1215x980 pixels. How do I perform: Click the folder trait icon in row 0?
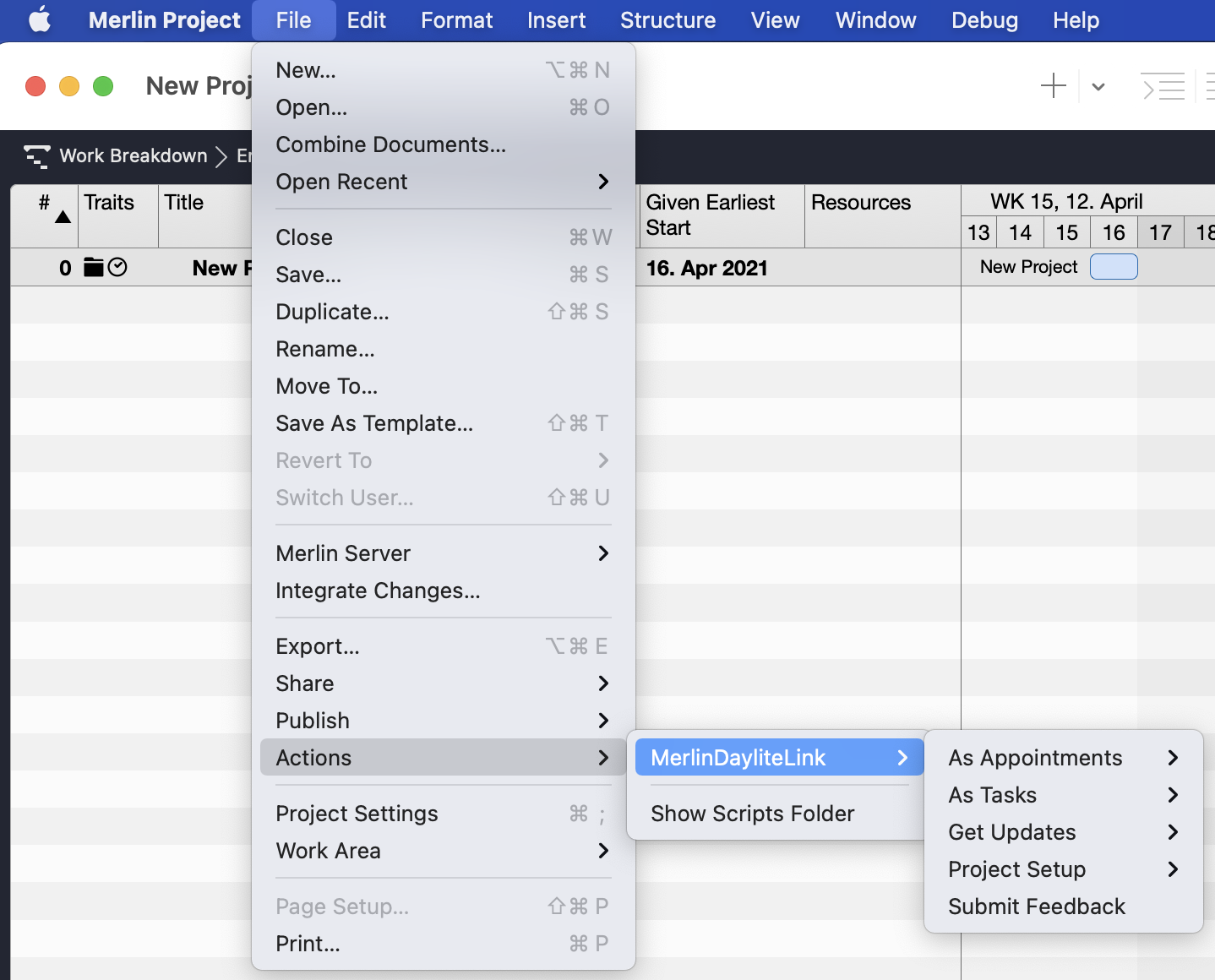[94, 268]
